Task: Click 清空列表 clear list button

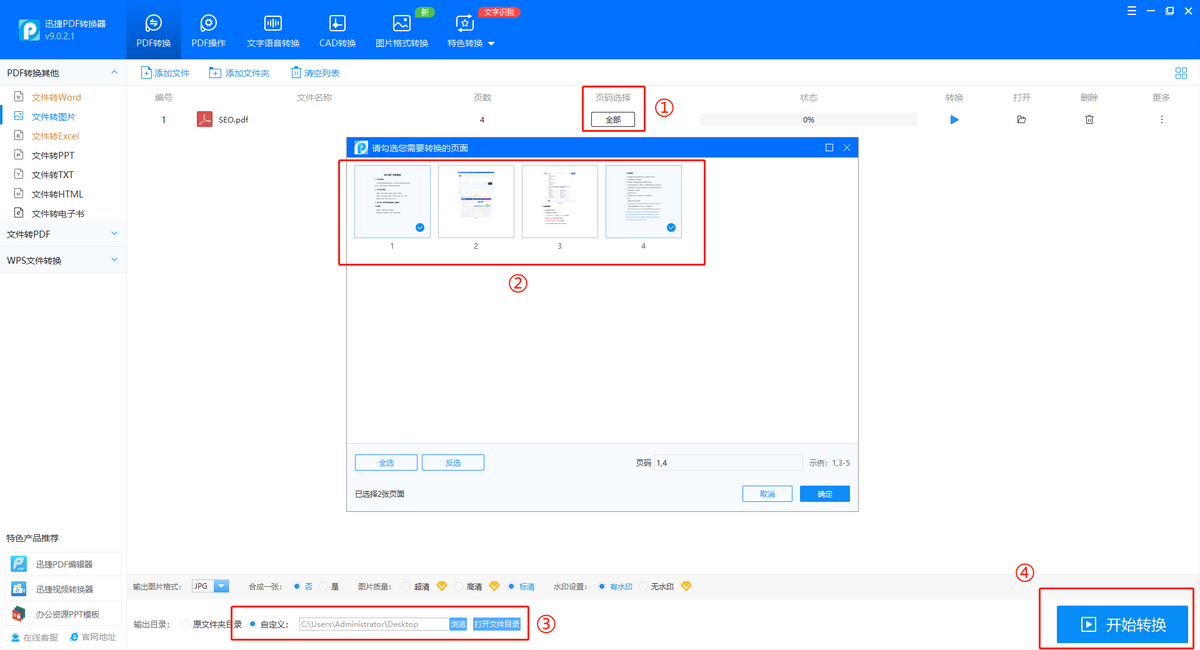Action: 315,73
